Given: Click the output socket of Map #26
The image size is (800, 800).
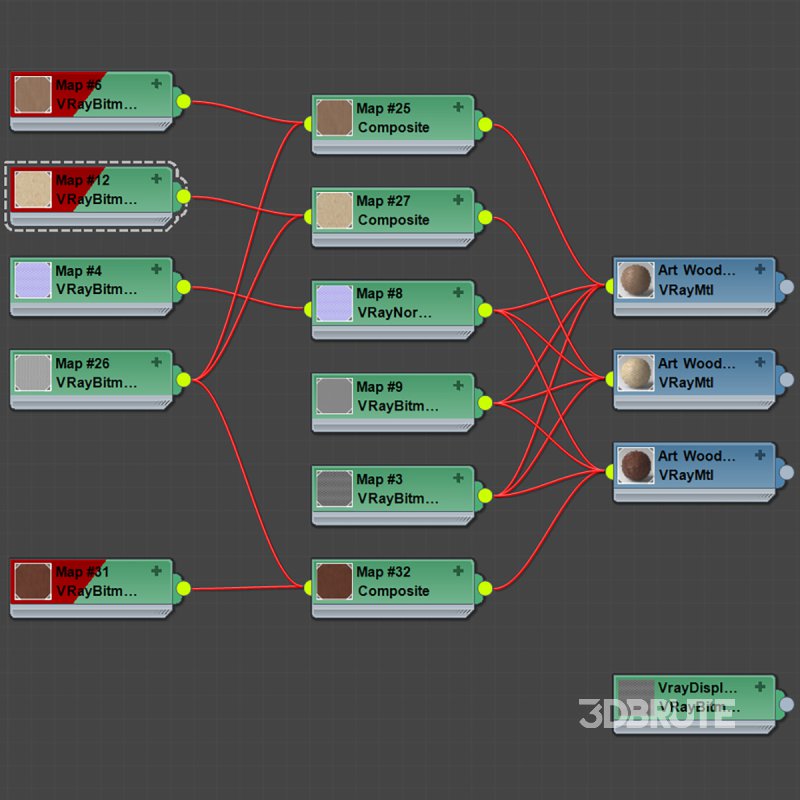Looking at the screenshot, I should (183, 379).
